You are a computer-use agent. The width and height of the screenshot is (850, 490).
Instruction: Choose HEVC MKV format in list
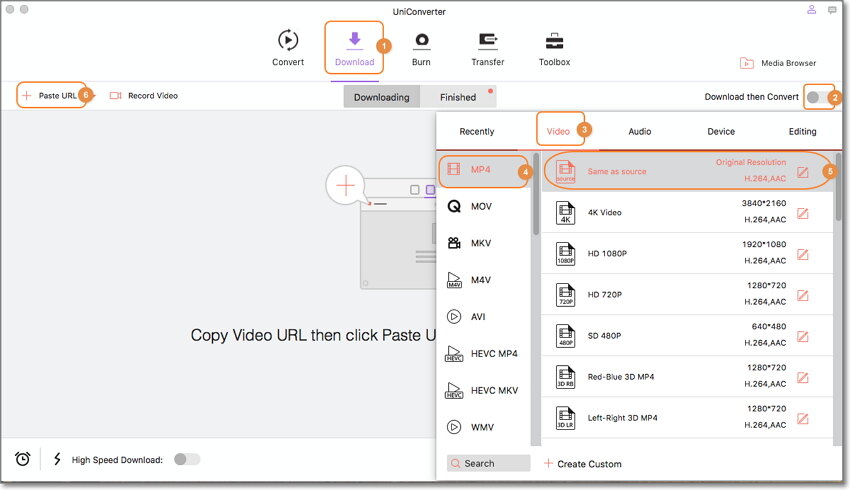pyautogui.click(x=484, y=391)
